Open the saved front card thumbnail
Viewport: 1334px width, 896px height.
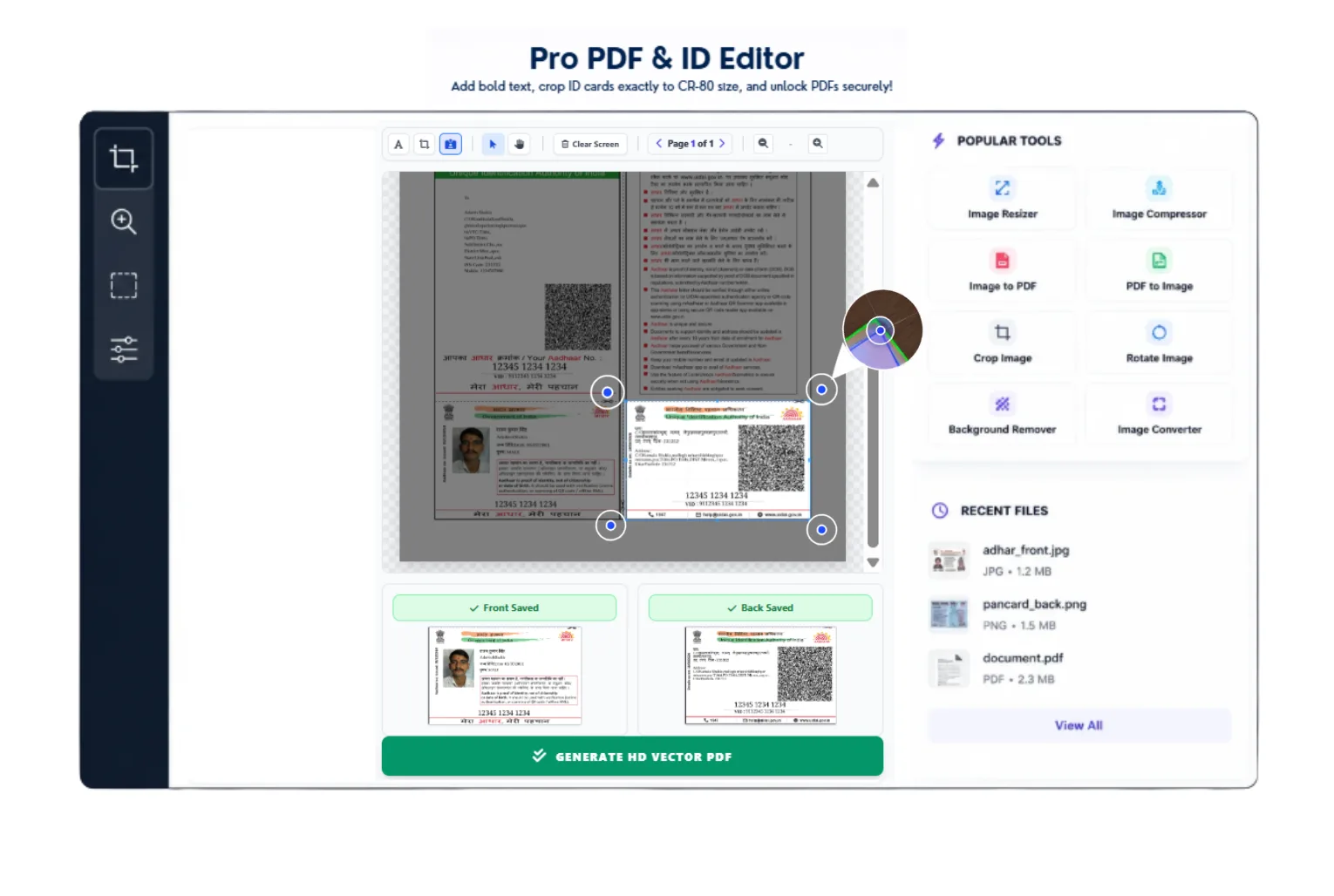[x=505, y=675]
